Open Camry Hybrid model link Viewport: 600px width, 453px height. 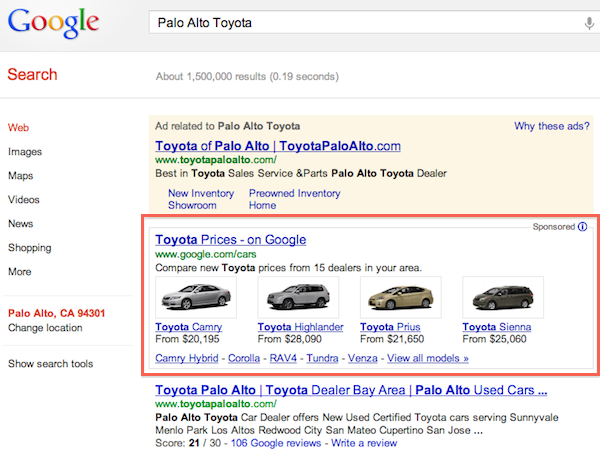pyautogui.click(x=187, y=358)
